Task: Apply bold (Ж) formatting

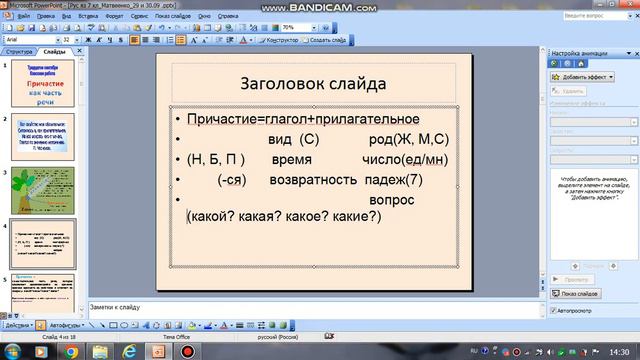Action: point(88,40)
